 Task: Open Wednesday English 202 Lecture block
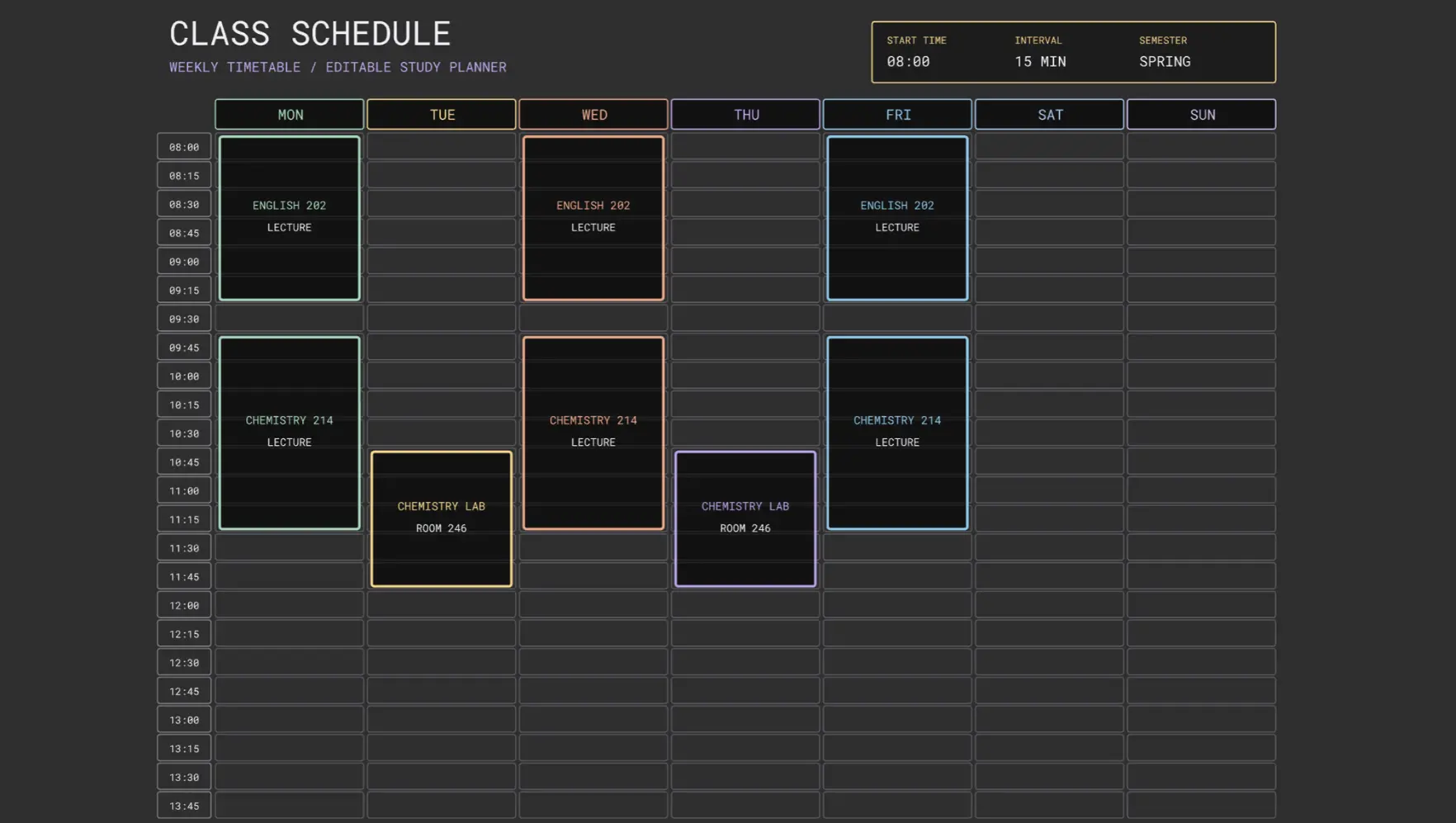click(593, 218)
